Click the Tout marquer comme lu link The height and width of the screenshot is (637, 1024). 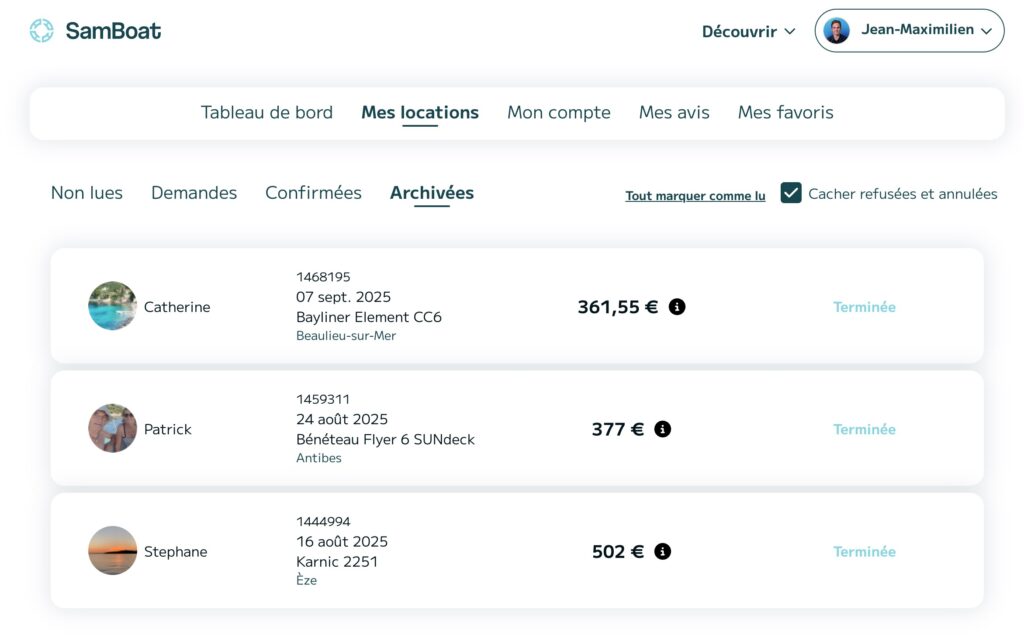pyautogui.click(x=695, y=196)
